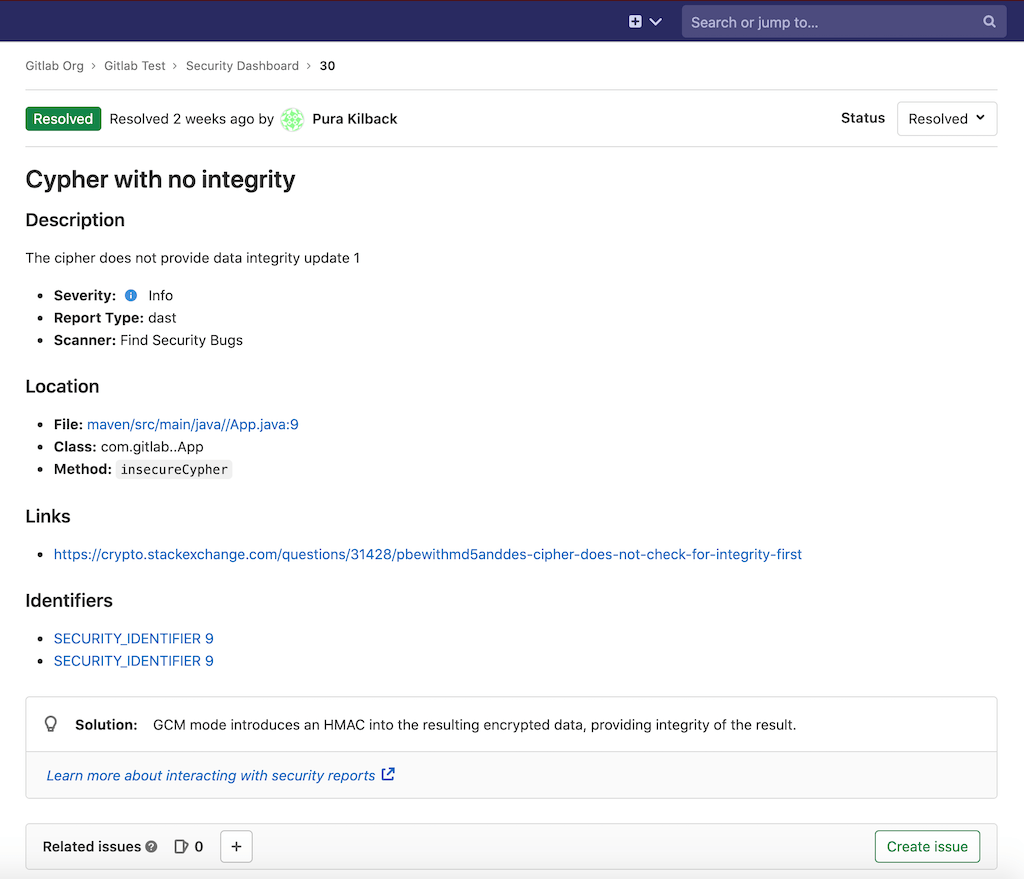Click the external link icon after Learn more
The image size is (1024, 879).
pos(389,774)
